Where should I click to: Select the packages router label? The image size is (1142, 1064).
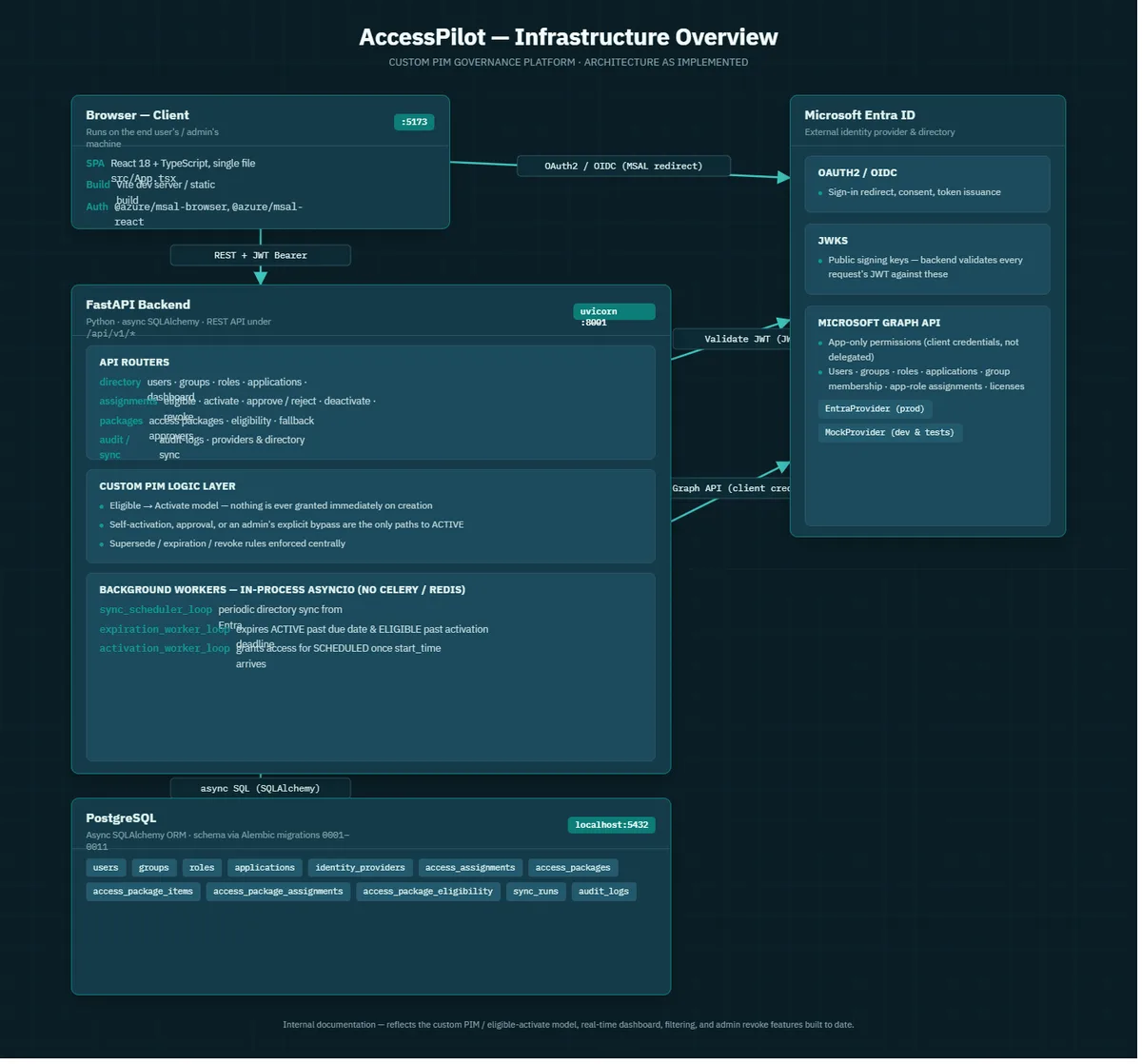[x=121, y=421]
